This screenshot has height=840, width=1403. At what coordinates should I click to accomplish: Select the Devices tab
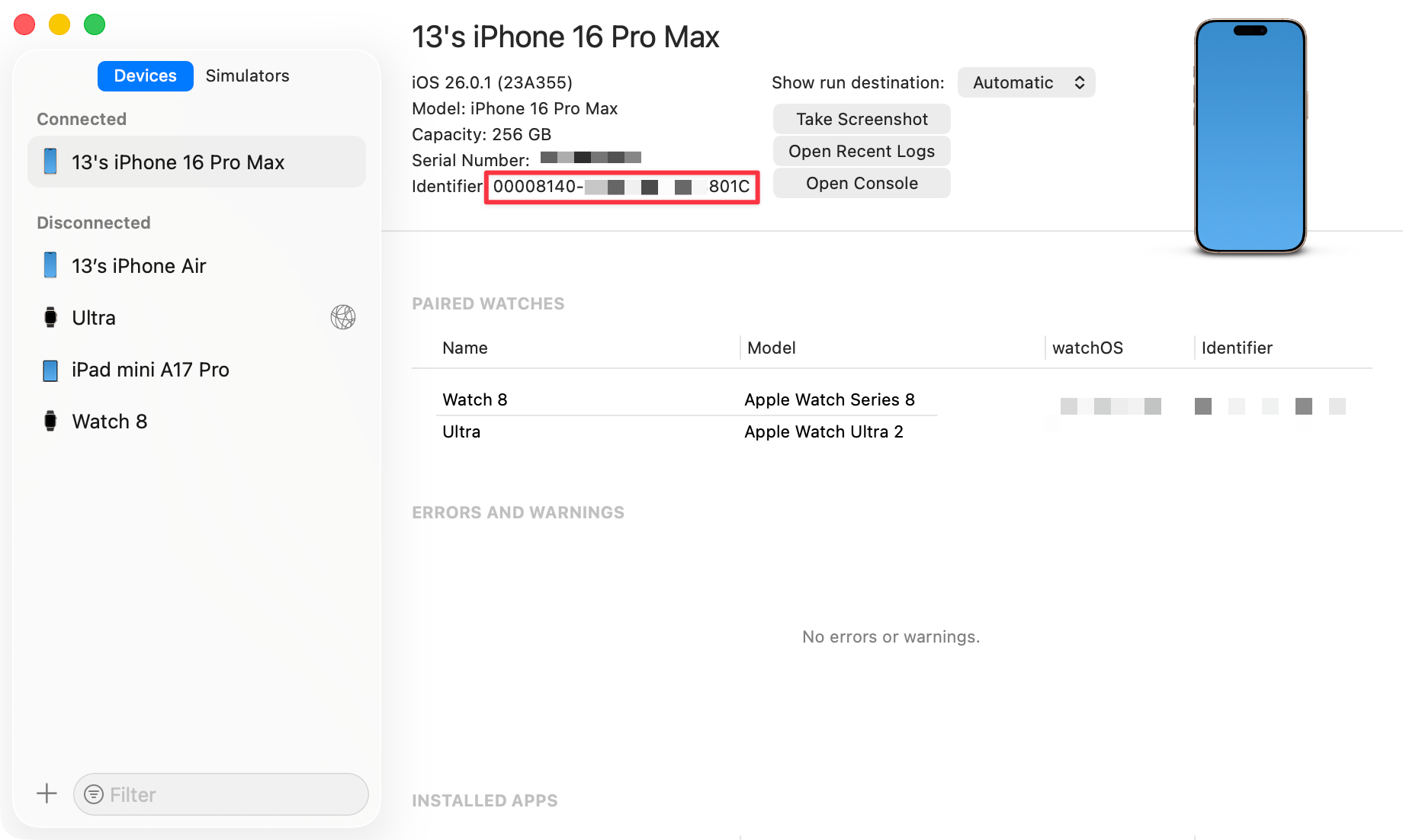[145, 76]
